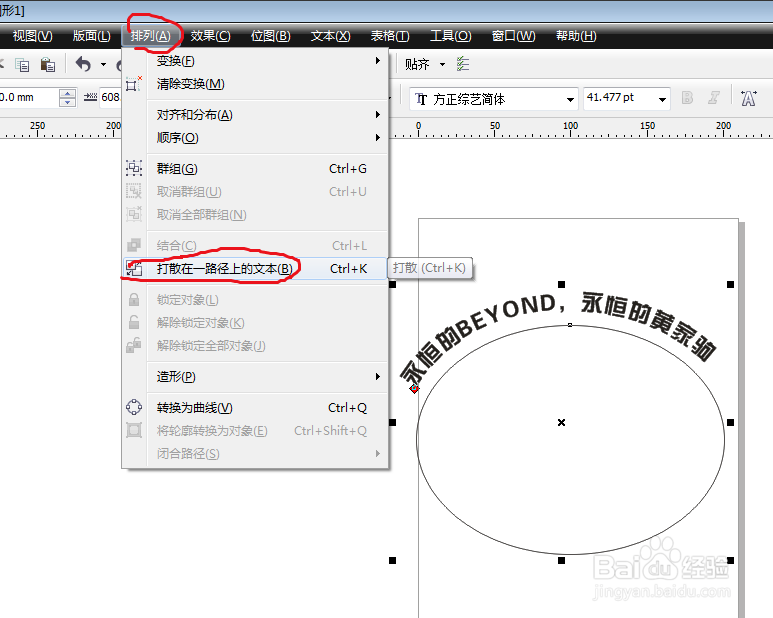Toggle Bold text formatting
The width and height of the screenshot is (773, 618).
click(x=687, y=98)
